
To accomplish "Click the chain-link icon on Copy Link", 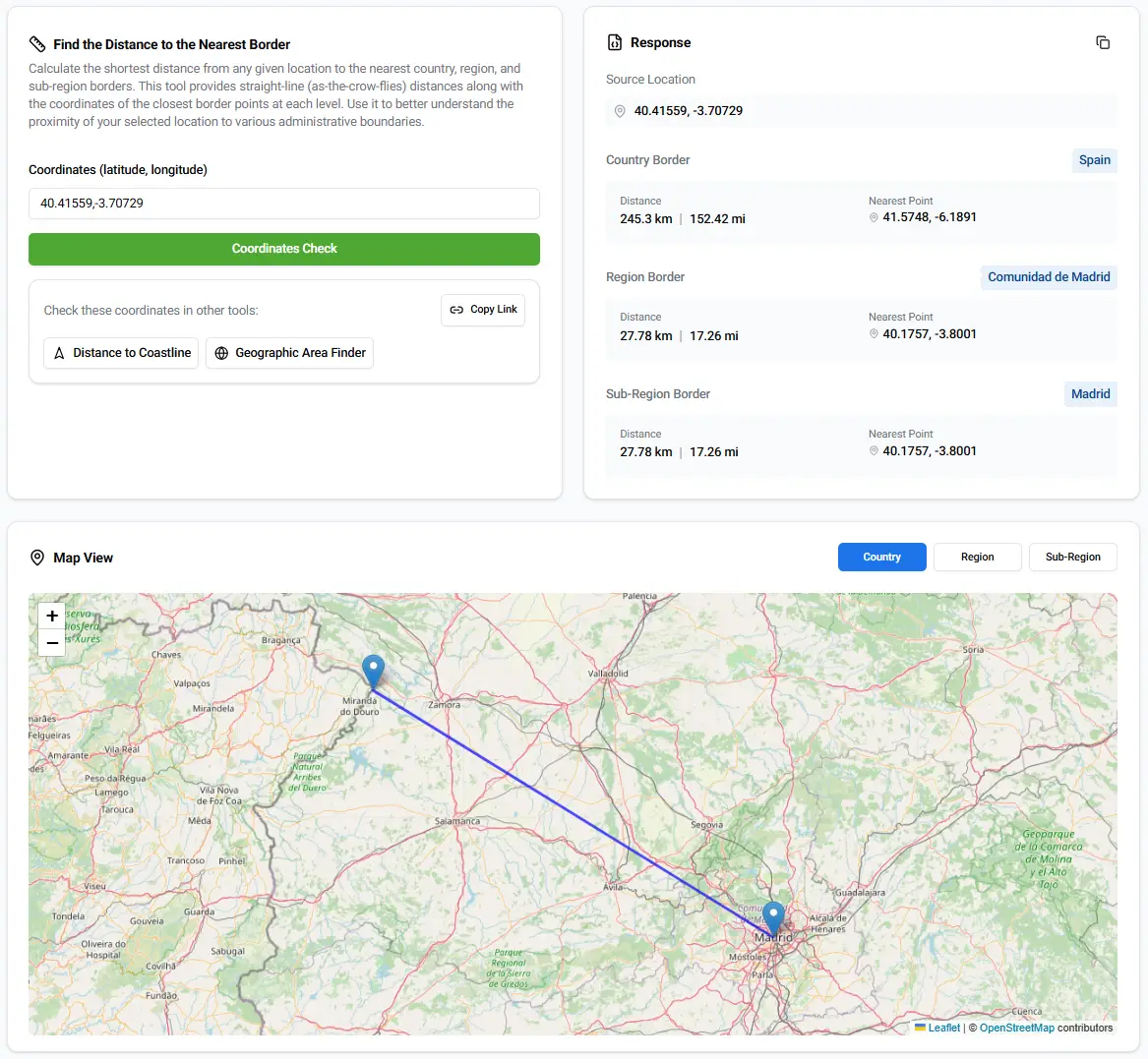I will click(x=457, y=309).
